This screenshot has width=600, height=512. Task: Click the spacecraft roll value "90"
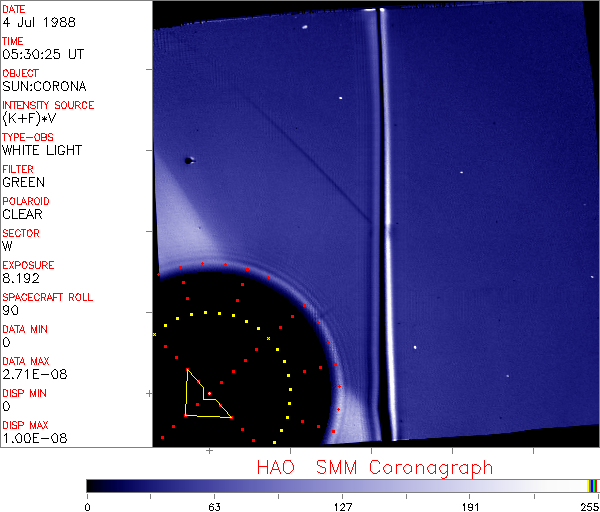[9, 310]
